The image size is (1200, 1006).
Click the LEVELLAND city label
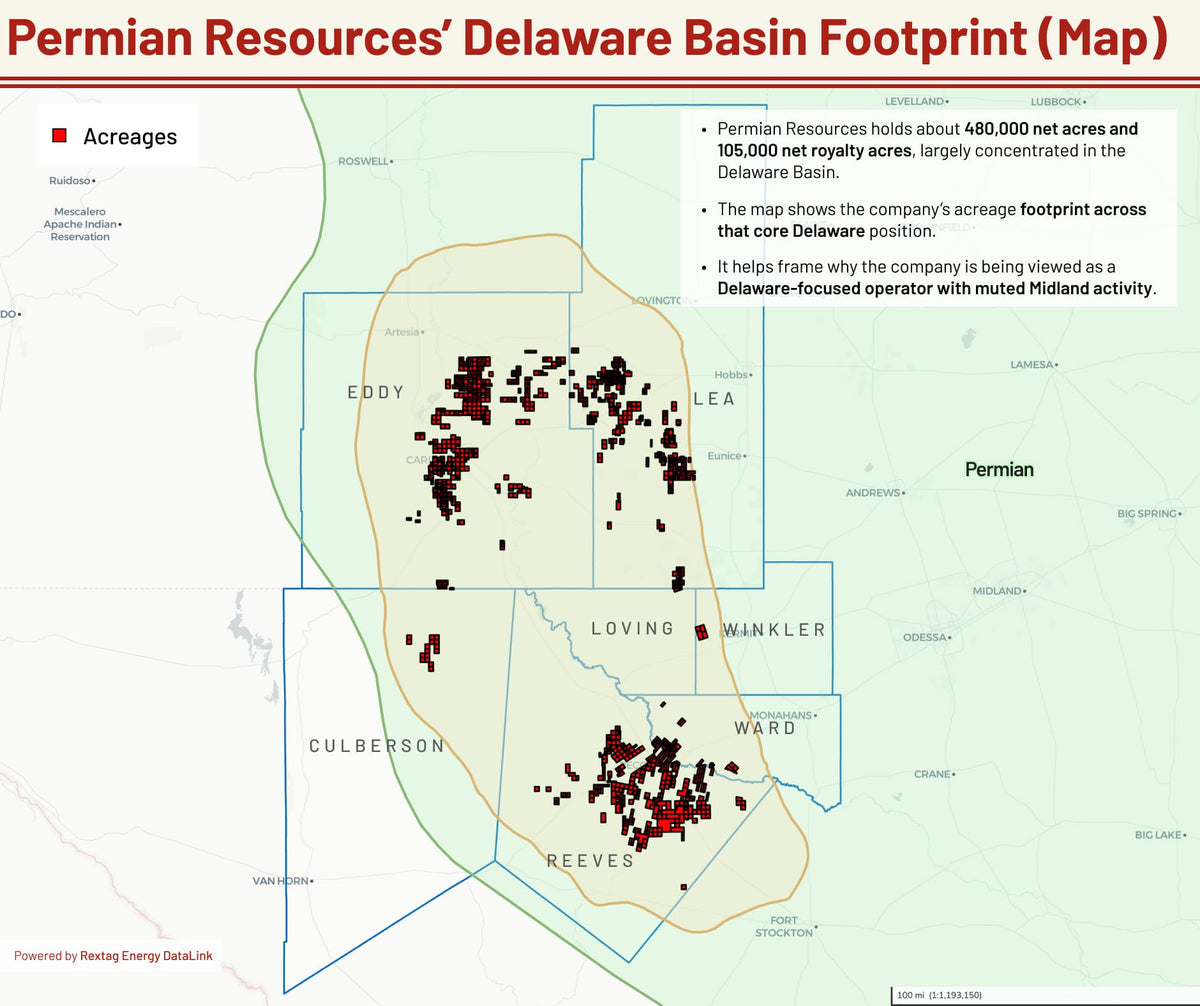pyautogui.click(x=914, y=101)
